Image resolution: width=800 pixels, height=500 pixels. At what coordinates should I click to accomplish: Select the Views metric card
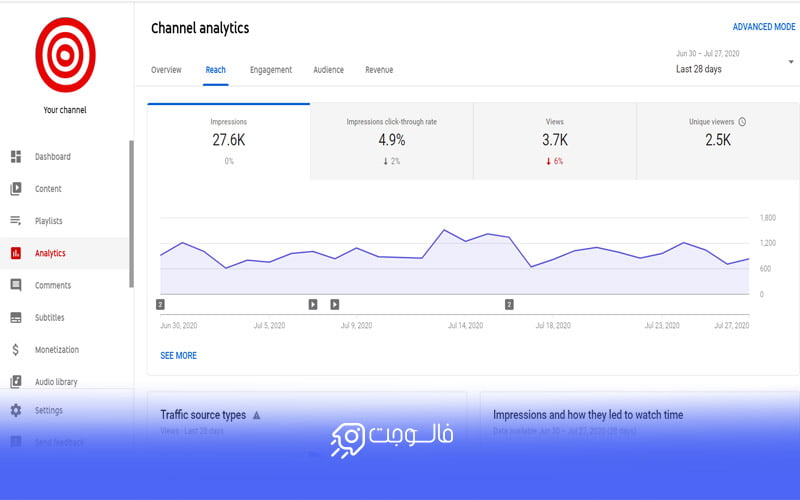(555, 140)
